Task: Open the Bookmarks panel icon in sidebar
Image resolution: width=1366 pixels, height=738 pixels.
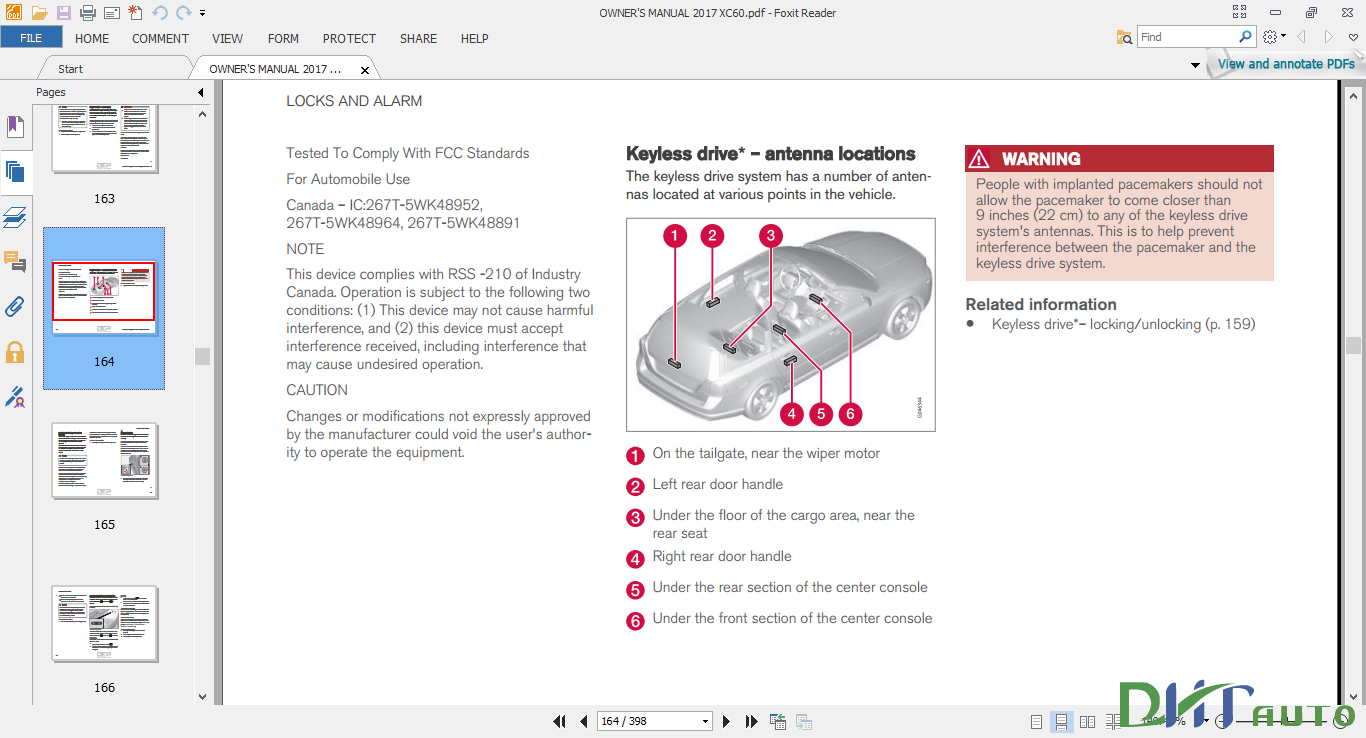Action: click(x=15, y=127)
